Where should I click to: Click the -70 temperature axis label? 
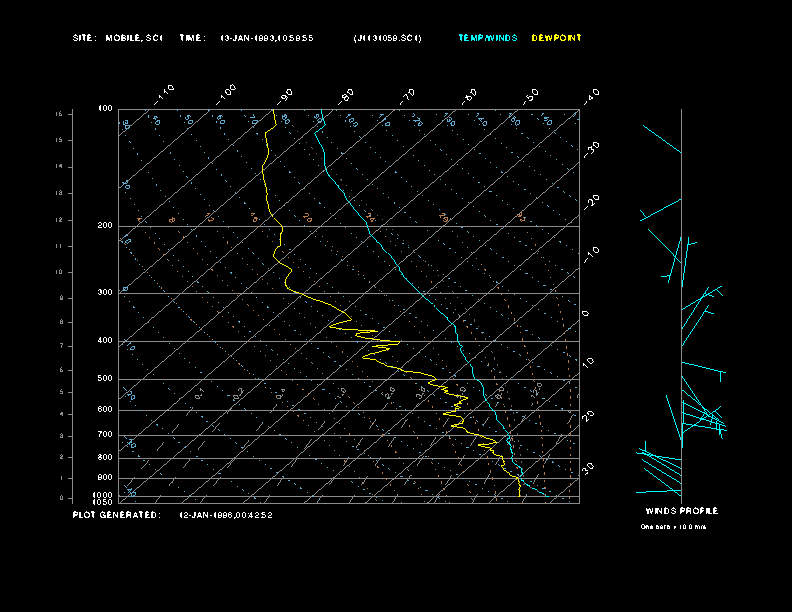coord(408,96)
